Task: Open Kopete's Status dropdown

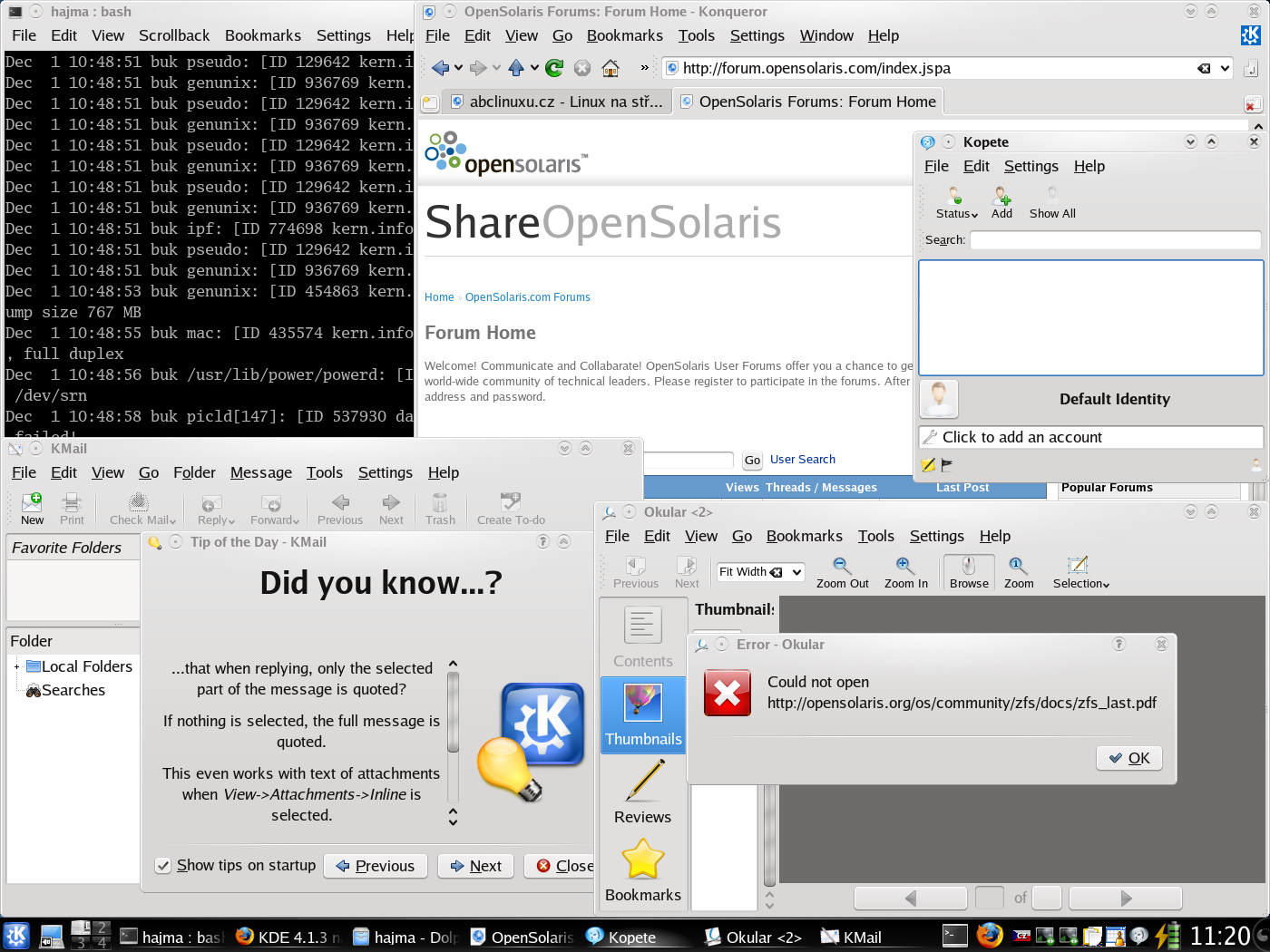Action: (956, 202)
